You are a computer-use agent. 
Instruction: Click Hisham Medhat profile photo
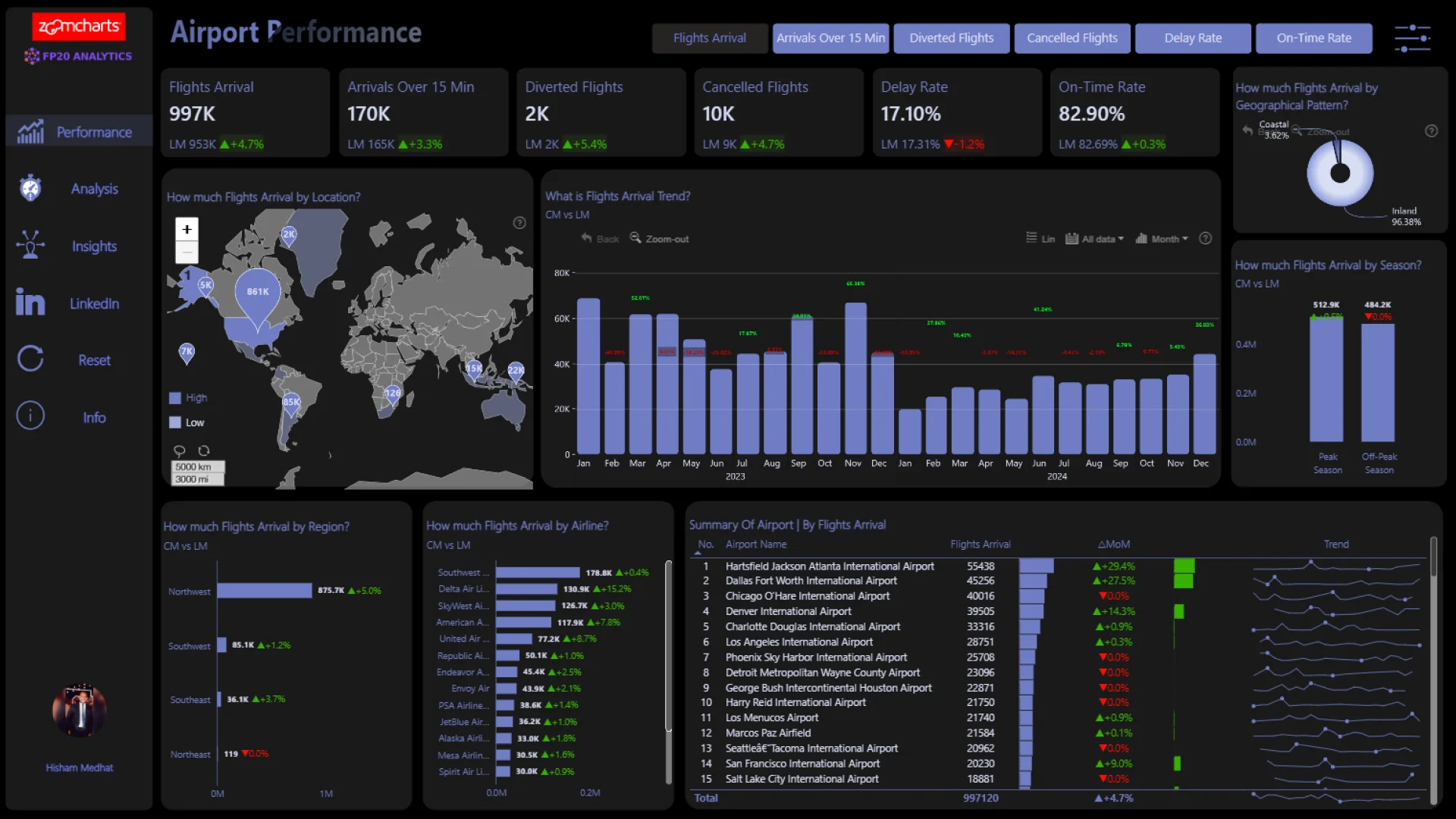click(80, 711)
